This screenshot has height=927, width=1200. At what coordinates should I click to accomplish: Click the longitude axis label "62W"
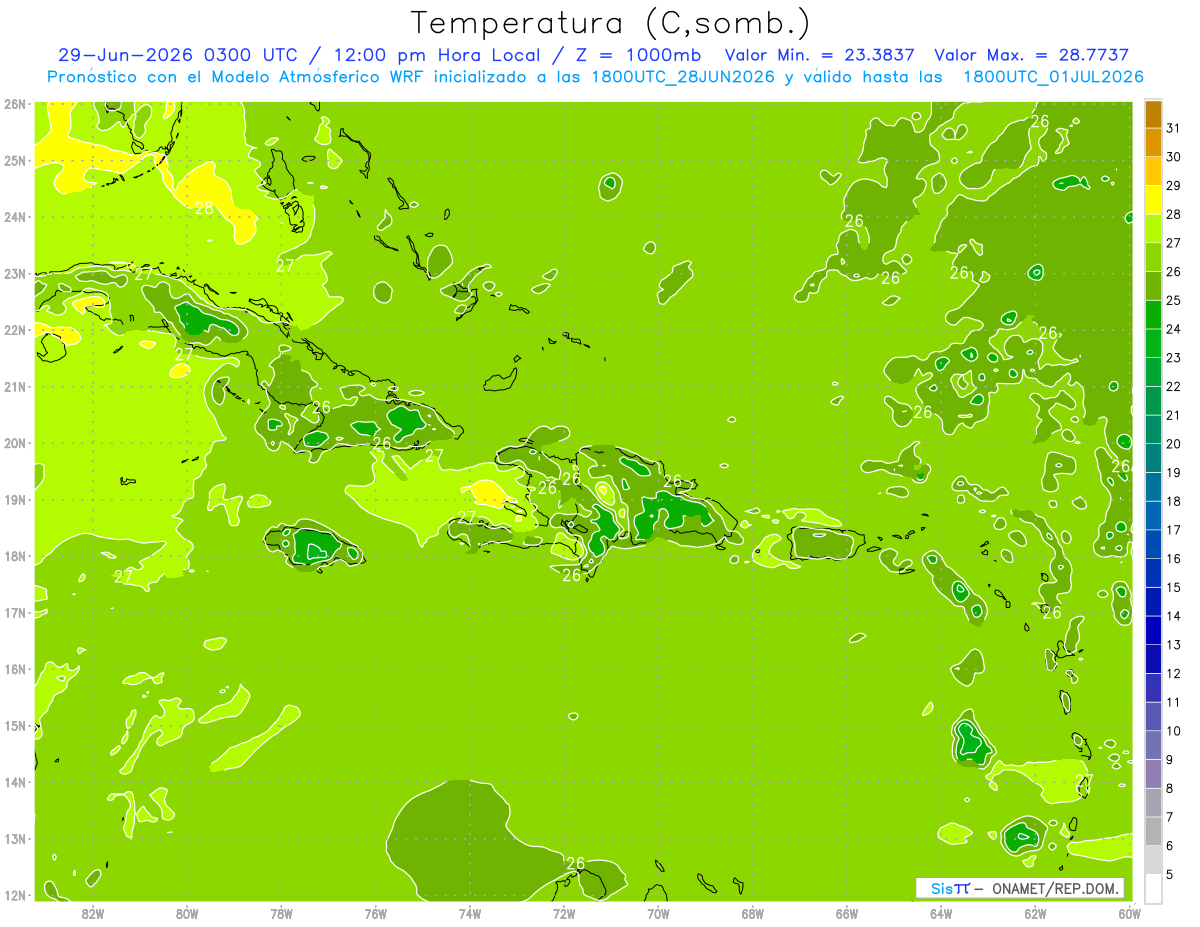point(1035,913)
